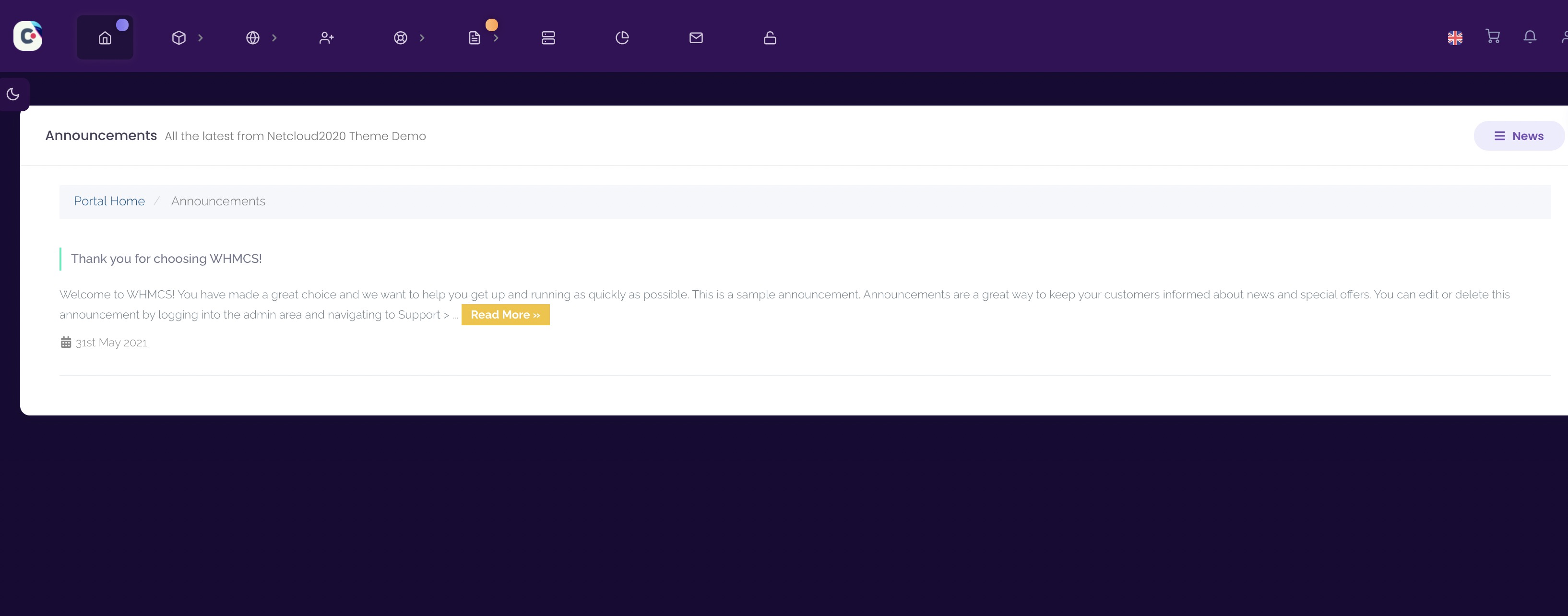The height and width of the screenshot is (616, 1568).
Task: Click the Read More » button
Action: point(505,315)
